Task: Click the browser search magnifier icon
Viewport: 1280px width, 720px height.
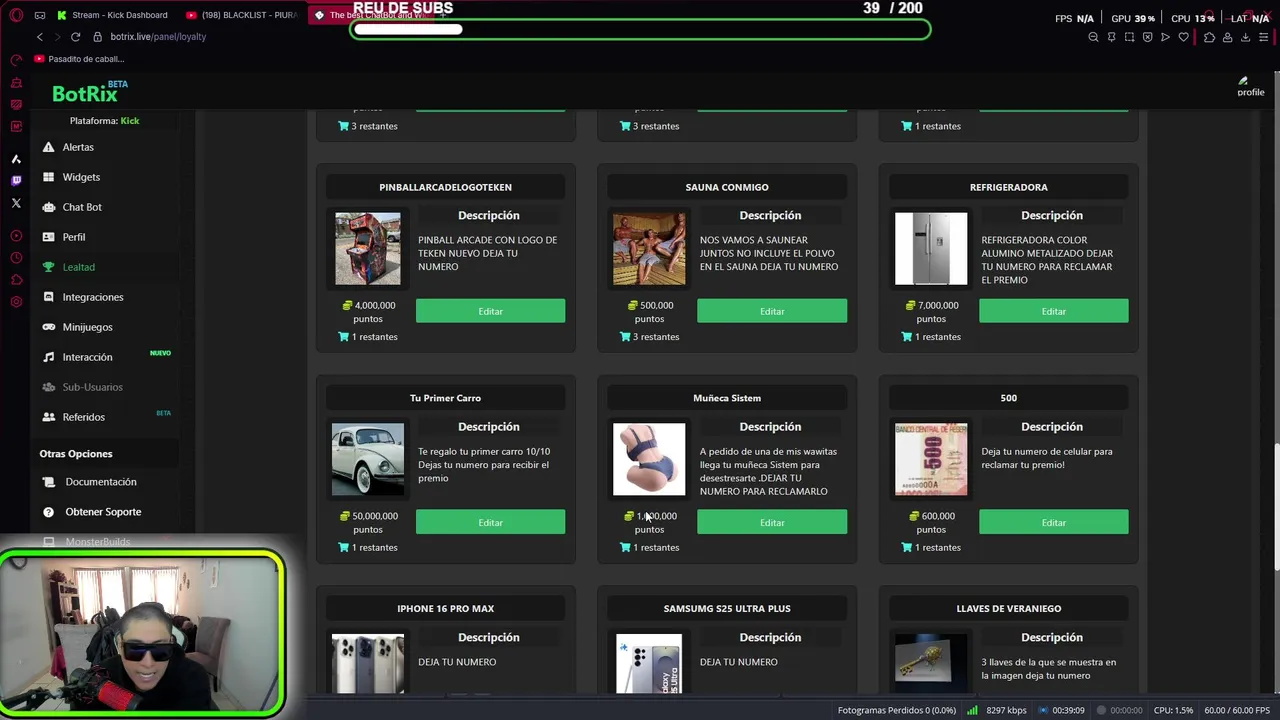Action: coord(1093,37)
